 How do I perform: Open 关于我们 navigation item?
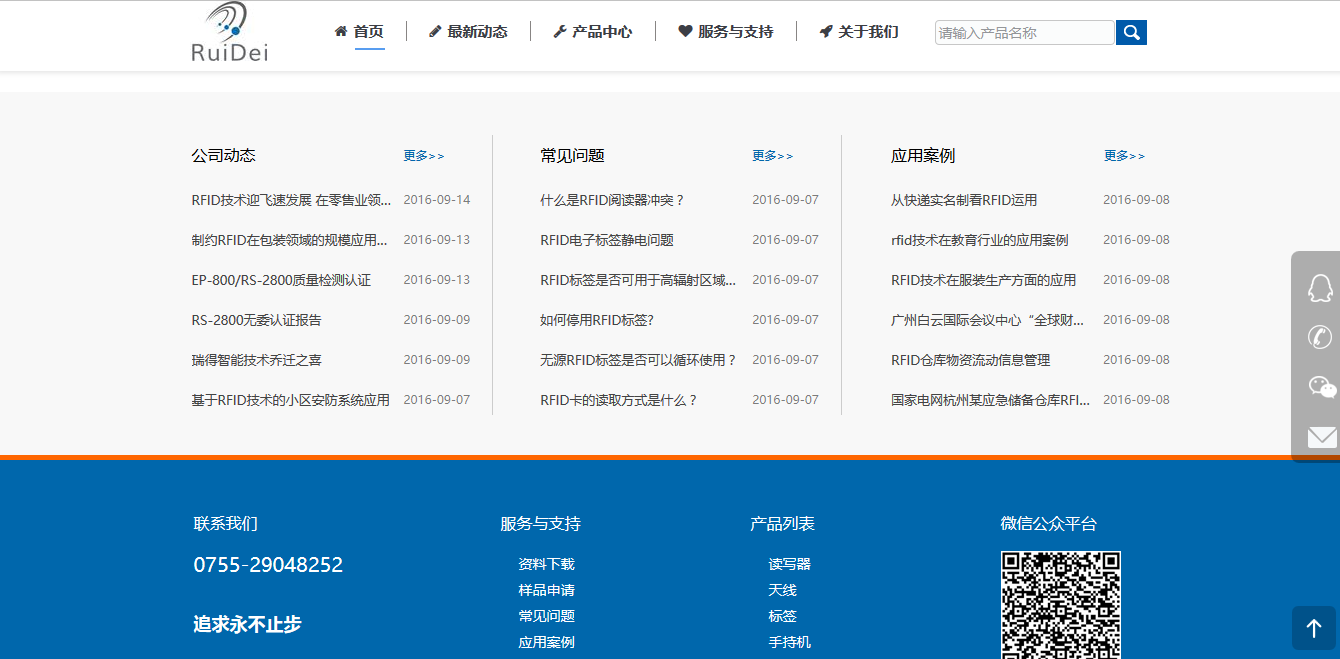click(x=859, y=32)
